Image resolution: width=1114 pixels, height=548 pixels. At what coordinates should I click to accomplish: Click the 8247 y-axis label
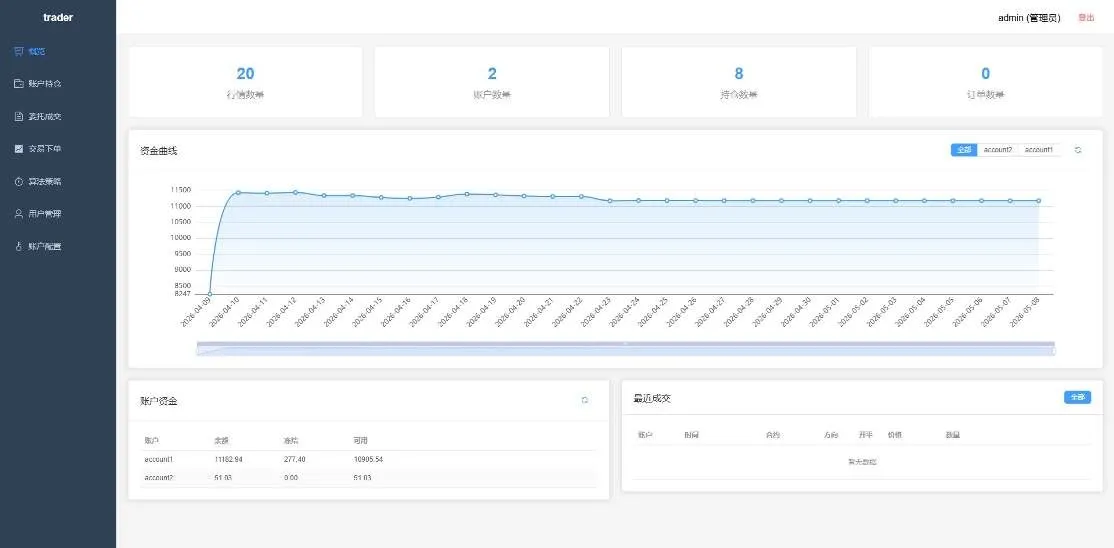(x=182, y=294)
